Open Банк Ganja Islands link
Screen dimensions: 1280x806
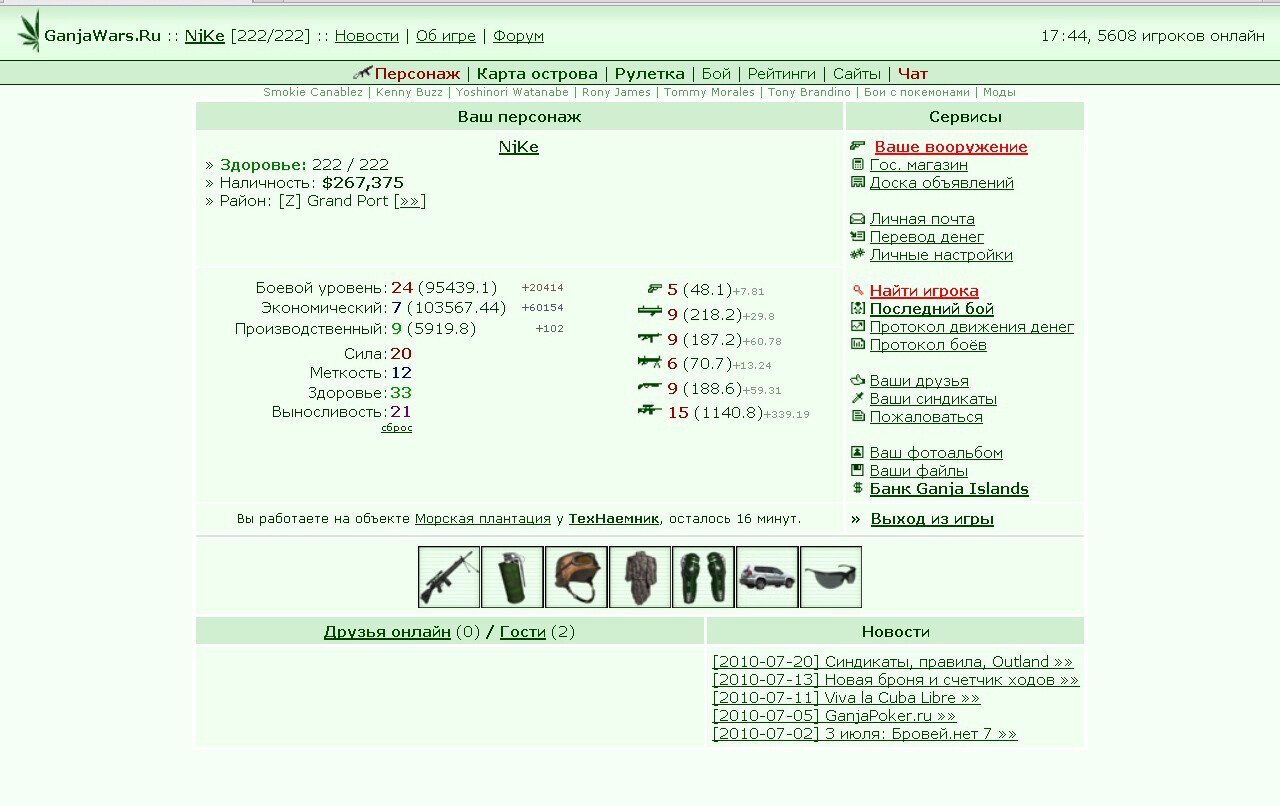949,489
